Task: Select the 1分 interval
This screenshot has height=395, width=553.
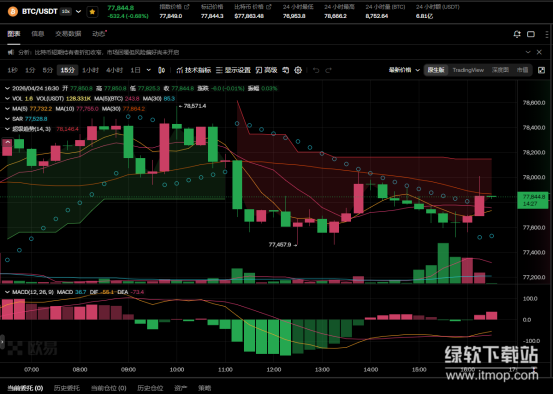Action: [30, 70]
